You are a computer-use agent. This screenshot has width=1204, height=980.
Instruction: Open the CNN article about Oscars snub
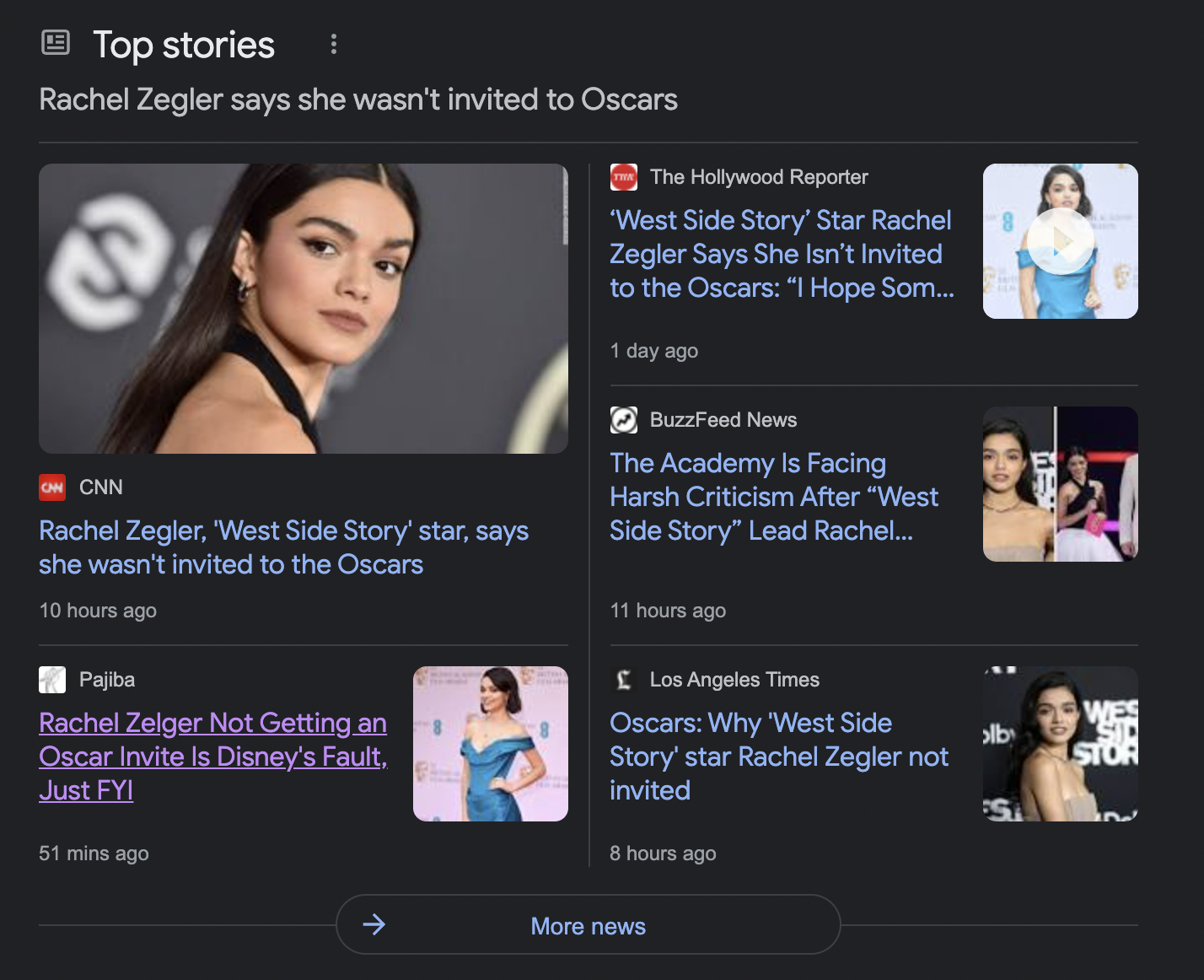[x=283, y=547]
